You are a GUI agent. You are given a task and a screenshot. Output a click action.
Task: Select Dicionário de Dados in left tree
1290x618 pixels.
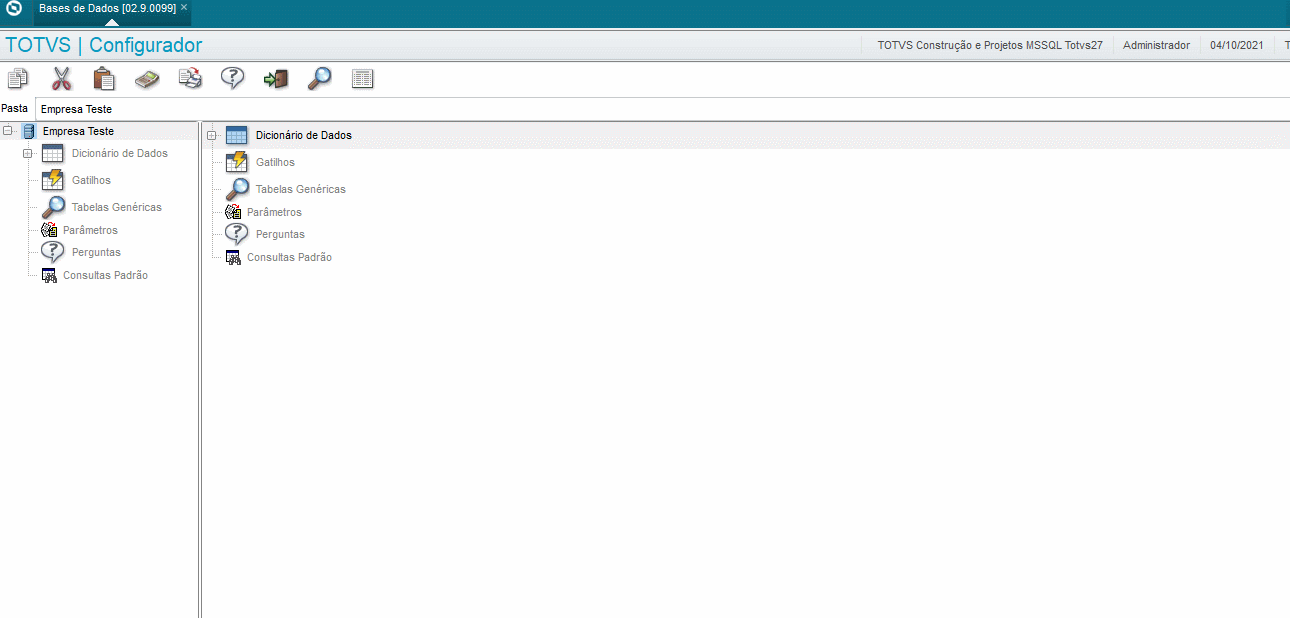pos(120,153)
